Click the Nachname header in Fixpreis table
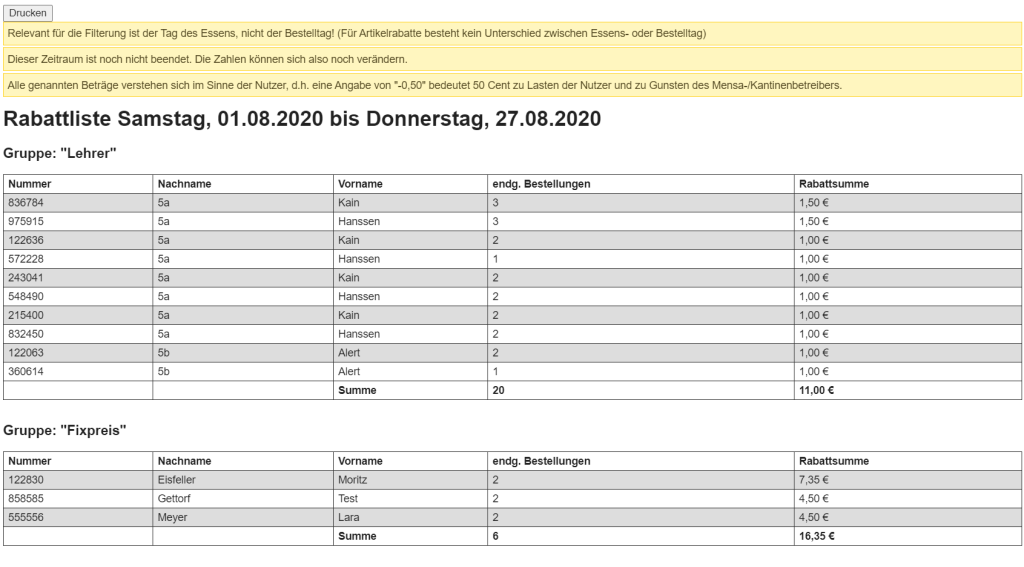 tap(184, 461)
